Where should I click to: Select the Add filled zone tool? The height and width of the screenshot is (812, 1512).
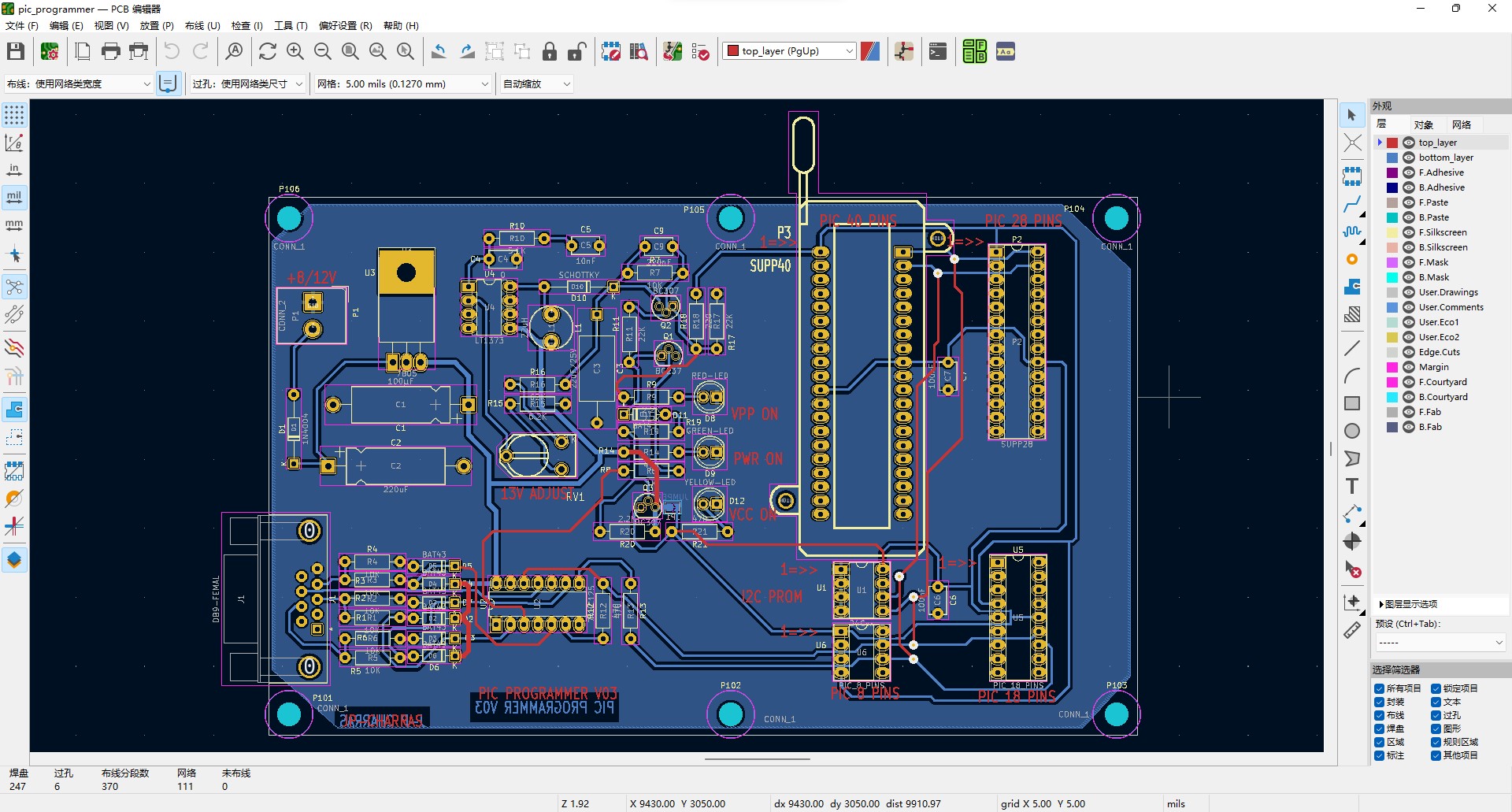coord(1352,287)
